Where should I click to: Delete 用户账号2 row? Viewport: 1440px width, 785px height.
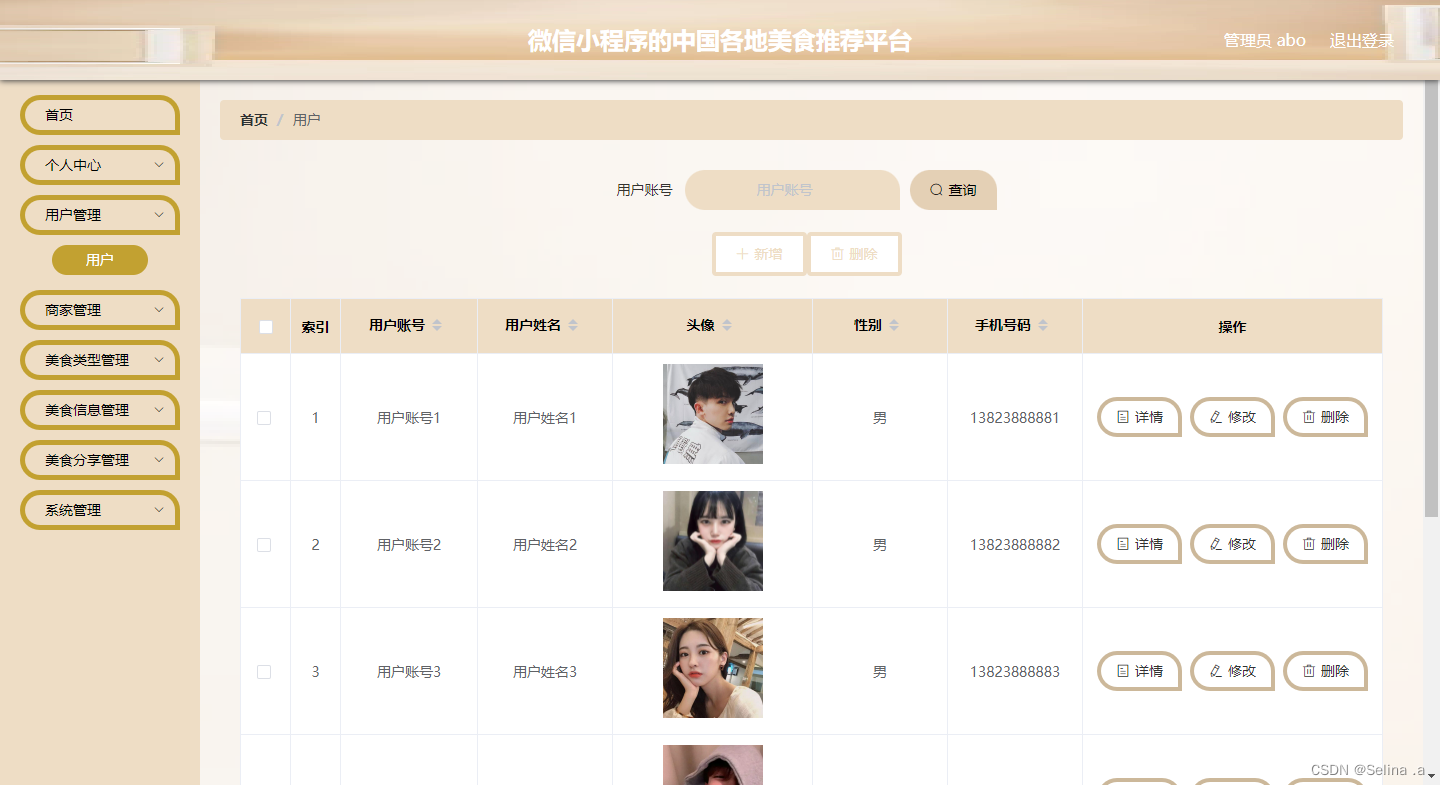tap(1325, 545)
